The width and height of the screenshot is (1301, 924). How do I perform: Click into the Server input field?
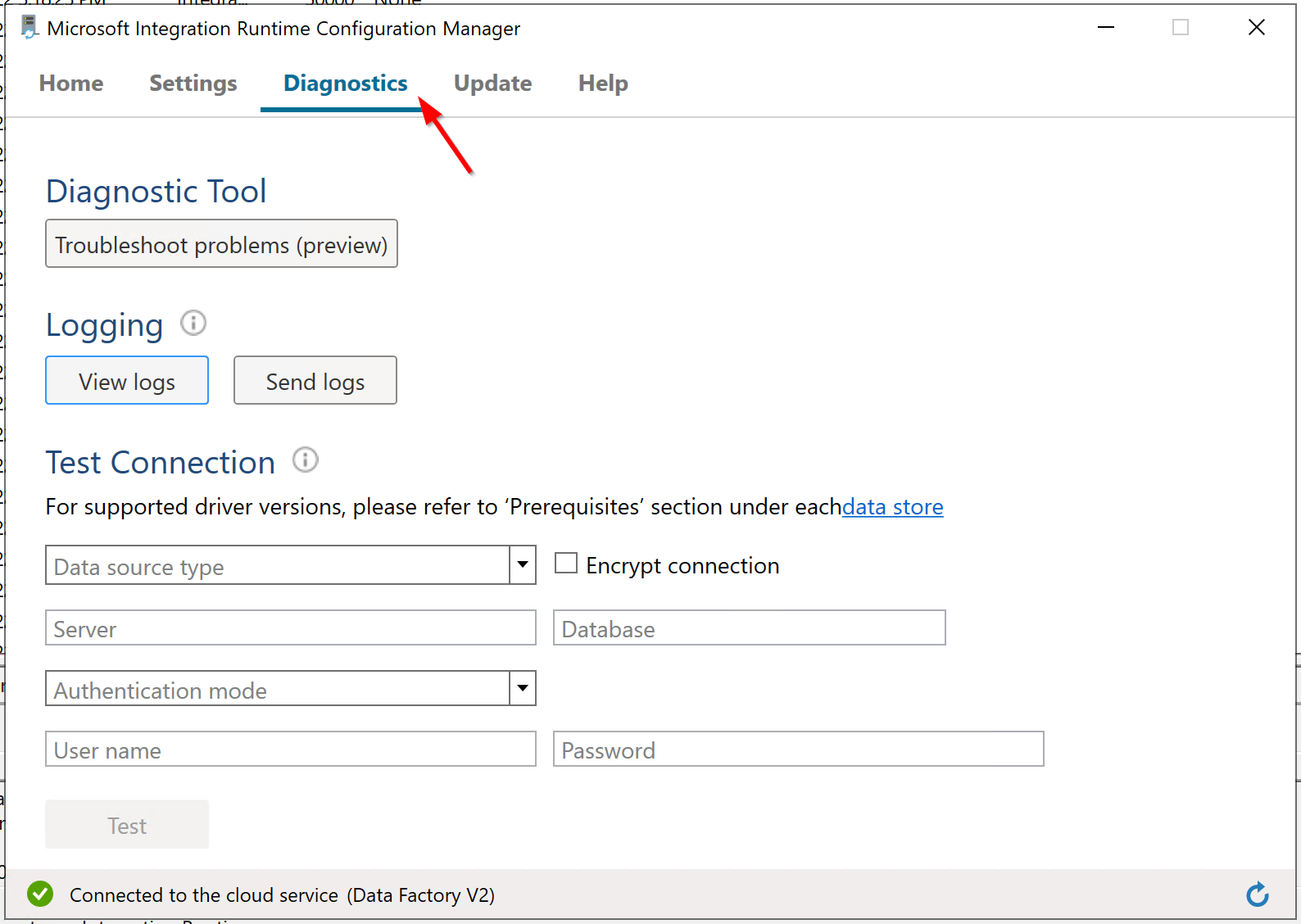pos(291,628)
